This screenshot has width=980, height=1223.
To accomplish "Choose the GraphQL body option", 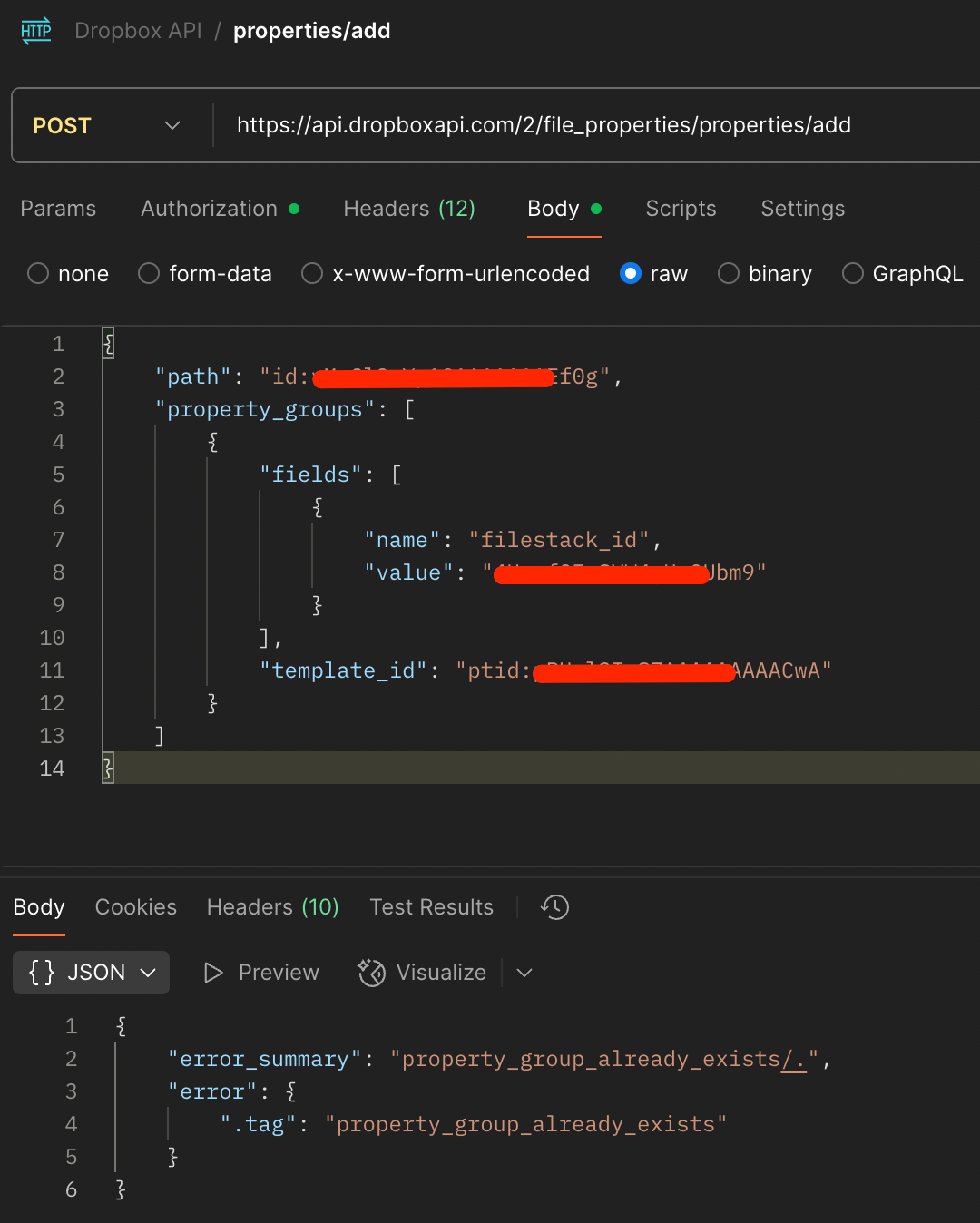I will coord(853,273).
